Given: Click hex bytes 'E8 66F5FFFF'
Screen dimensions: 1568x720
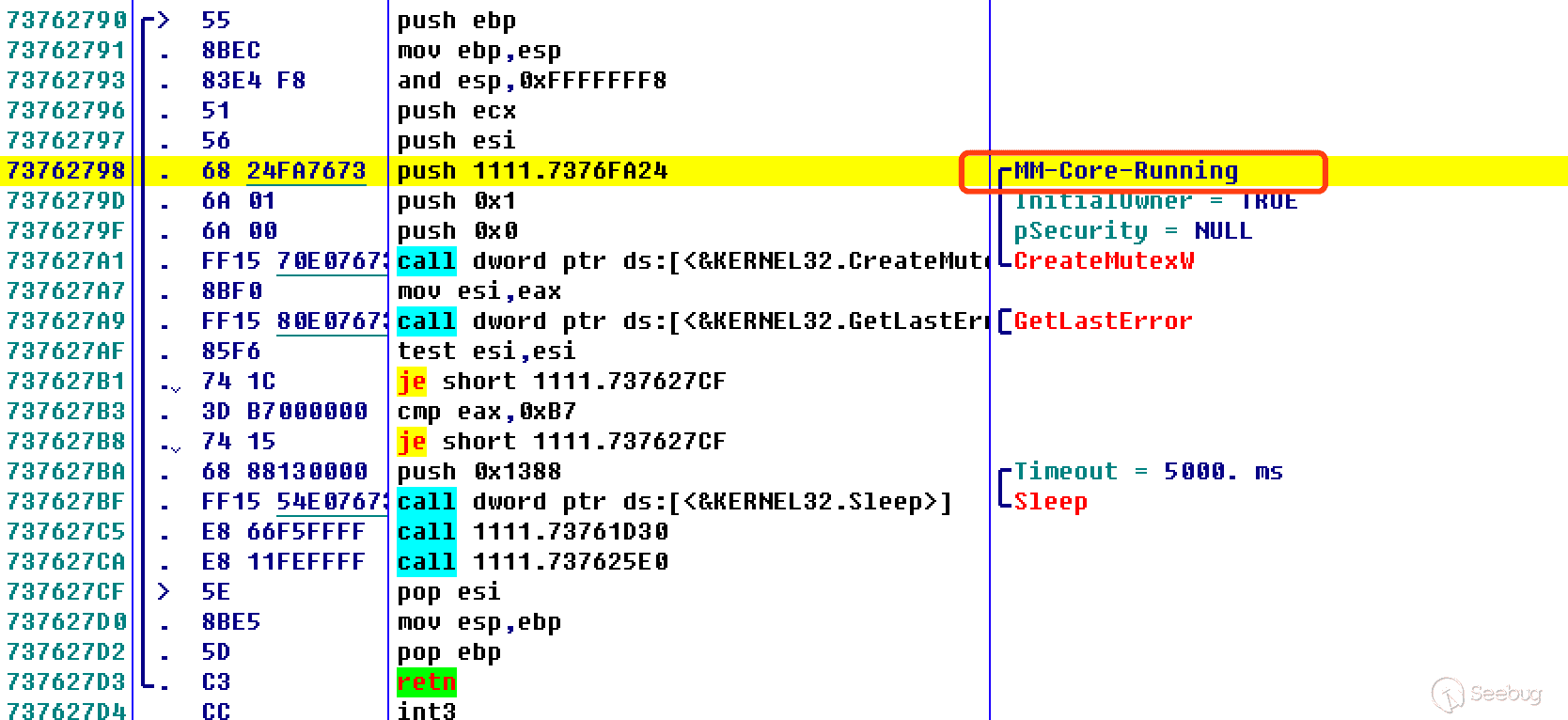Looking at the screenshot, I should click(284, 531).
